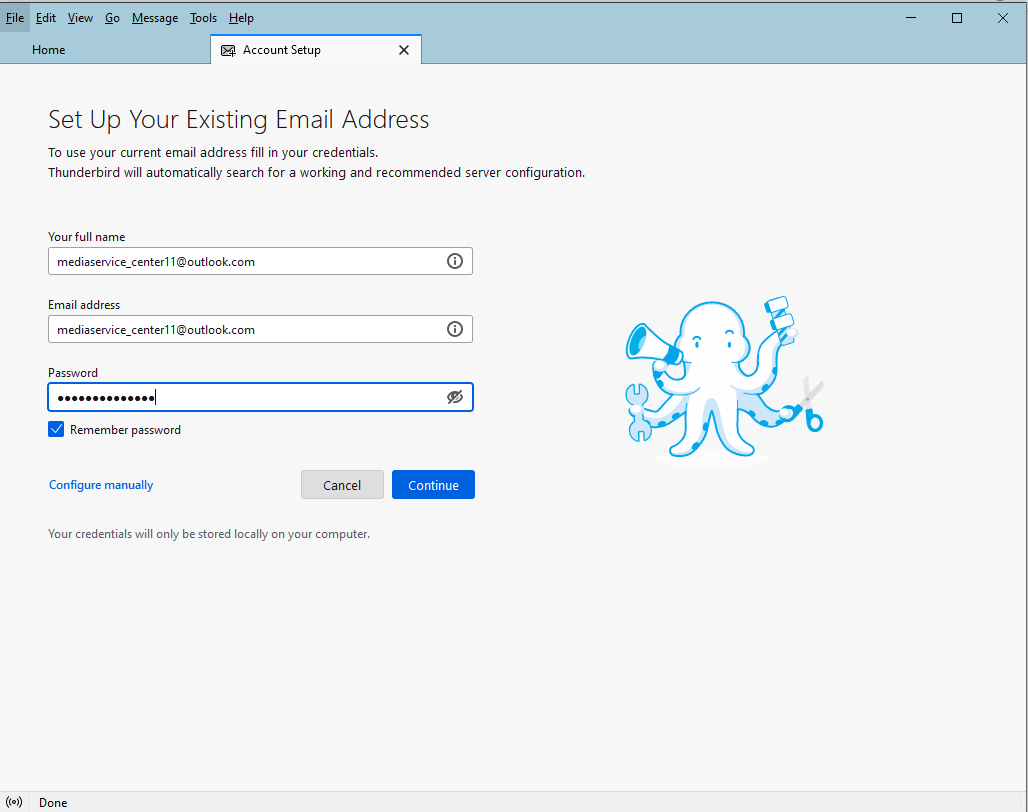Viewport: 1028px width, 812px height.
Task: Open the Edit menu
Action: coord(45,18)
